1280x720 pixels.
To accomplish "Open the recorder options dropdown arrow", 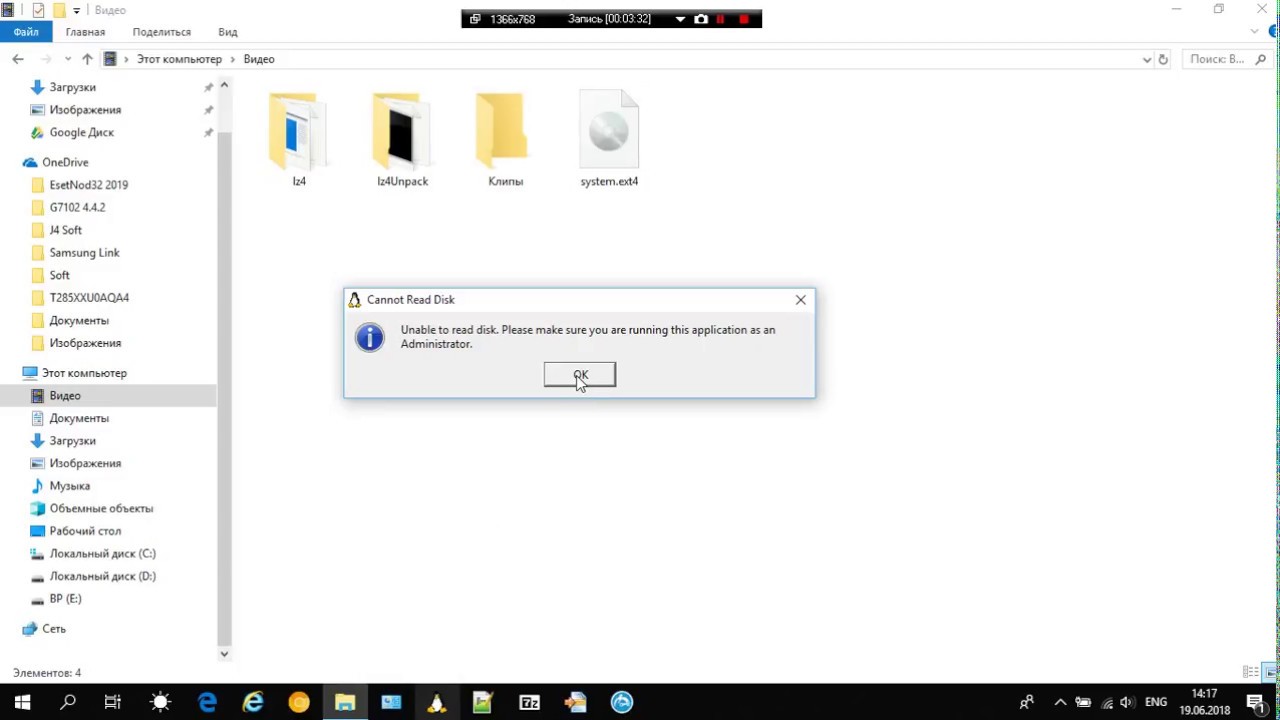I will 680,19.
